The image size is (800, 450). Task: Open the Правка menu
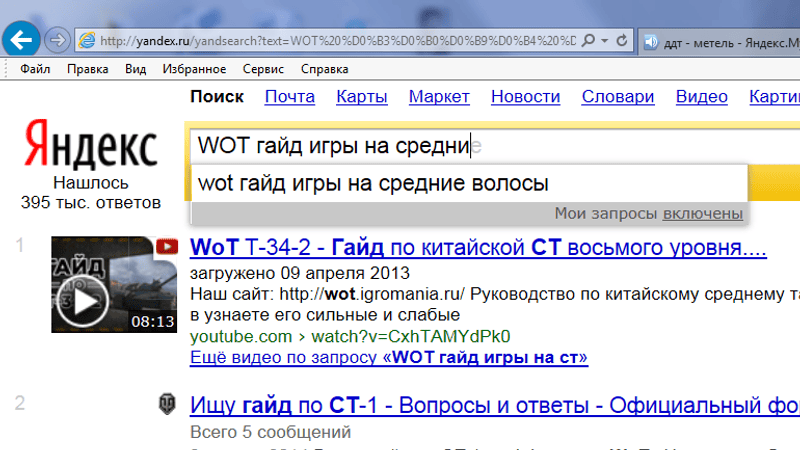pyautogui.click(x=88, y=69)
